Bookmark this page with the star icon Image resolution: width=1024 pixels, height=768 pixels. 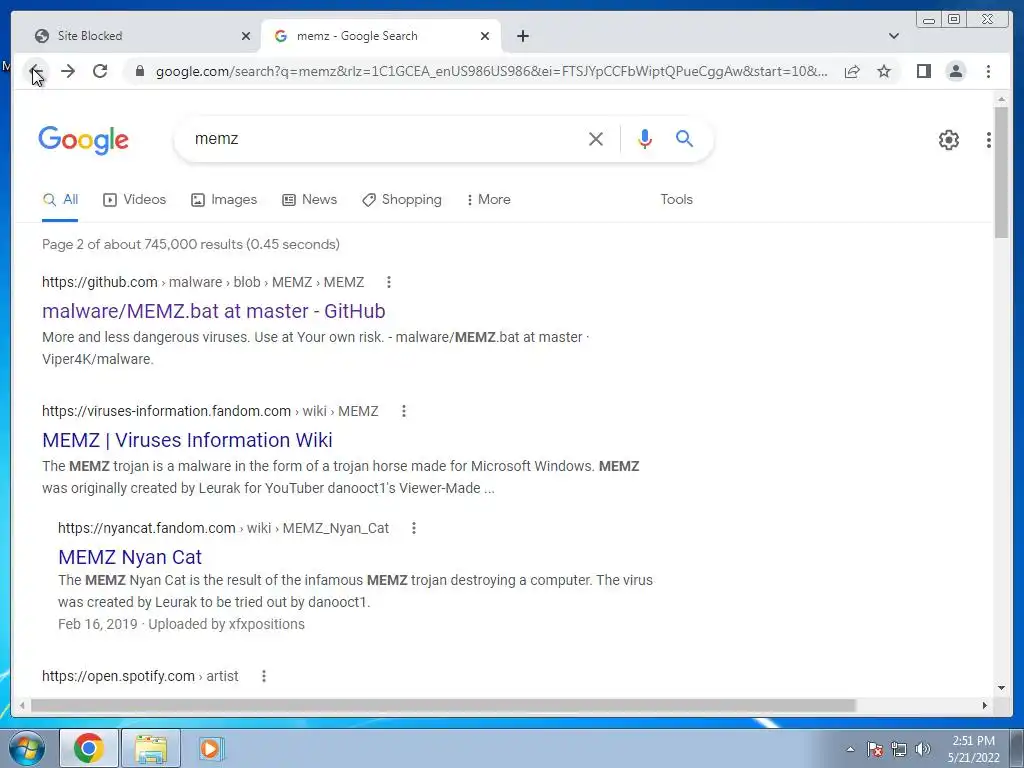coord(884,71)
